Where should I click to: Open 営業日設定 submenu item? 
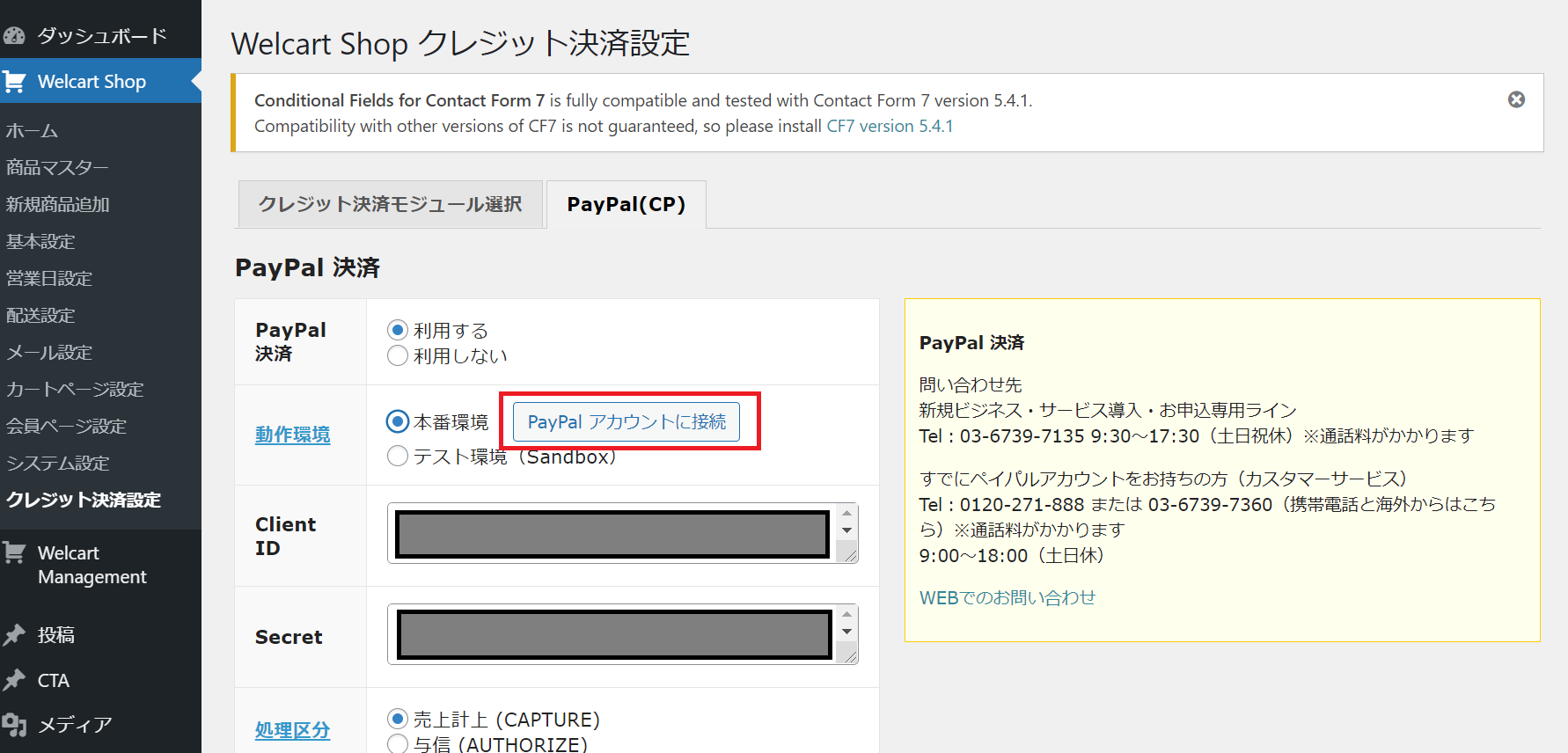click(x=49, y=278)
